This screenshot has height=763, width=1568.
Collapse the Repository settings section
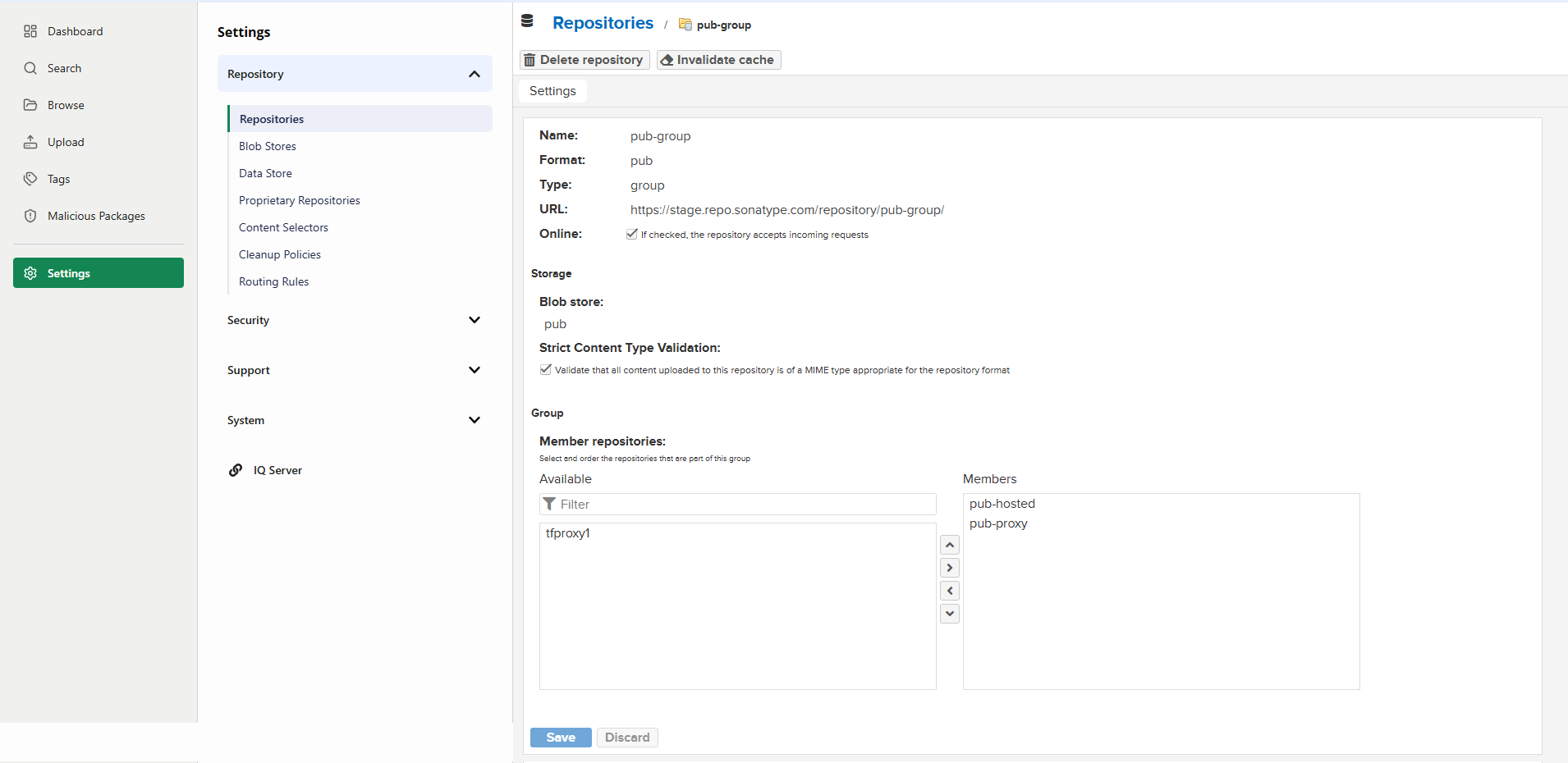[355, 74]
